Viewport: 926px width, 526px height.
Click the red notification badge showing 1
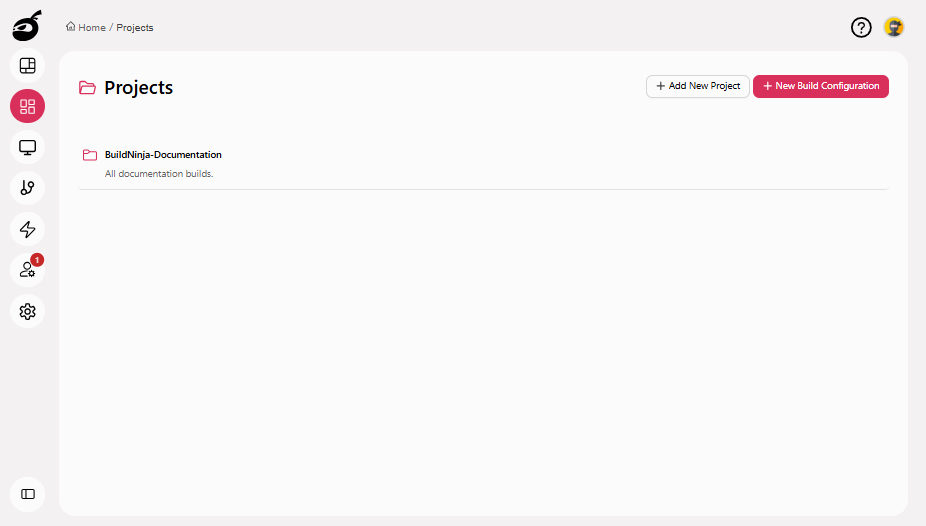(x=37, y=260)
